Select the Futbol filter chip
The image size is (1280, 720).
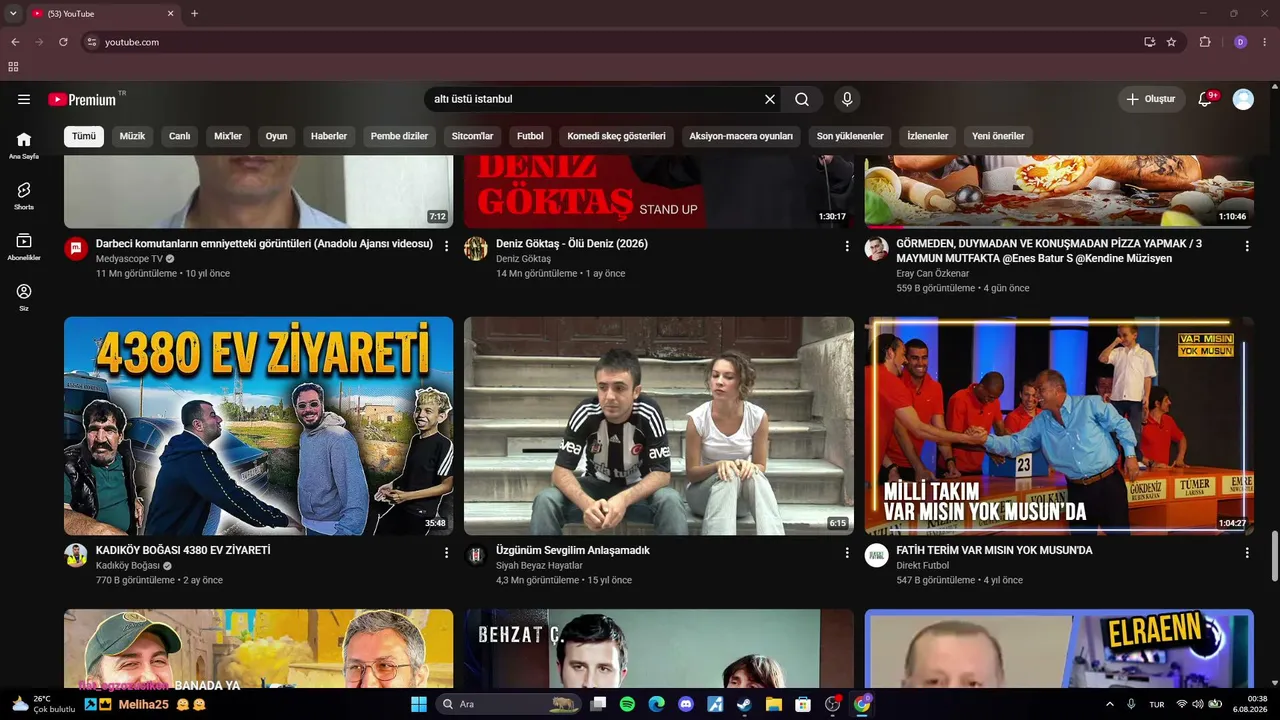[530, 136]
